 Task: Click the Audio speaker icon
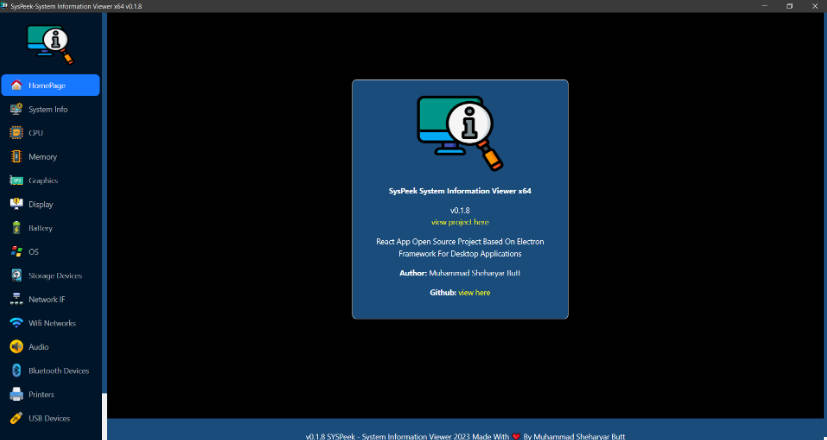(x=16, y=347)
